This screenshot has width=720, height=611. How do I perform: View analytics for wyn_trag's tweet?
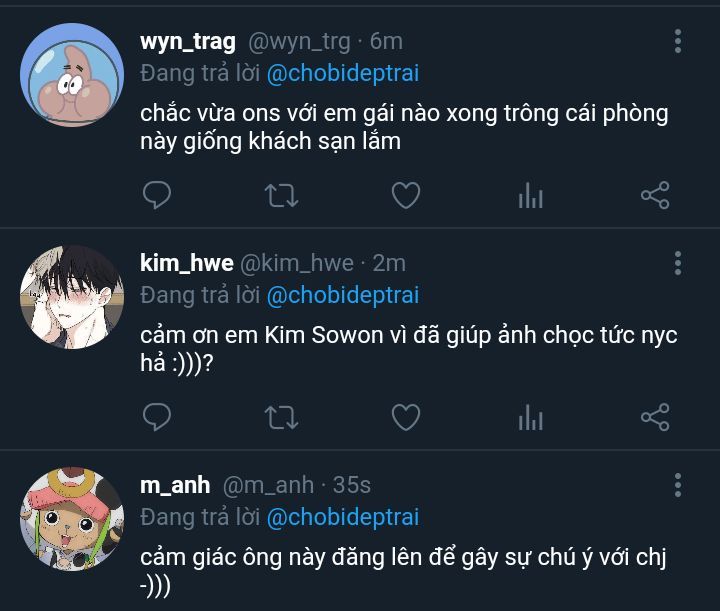[531, 196]
